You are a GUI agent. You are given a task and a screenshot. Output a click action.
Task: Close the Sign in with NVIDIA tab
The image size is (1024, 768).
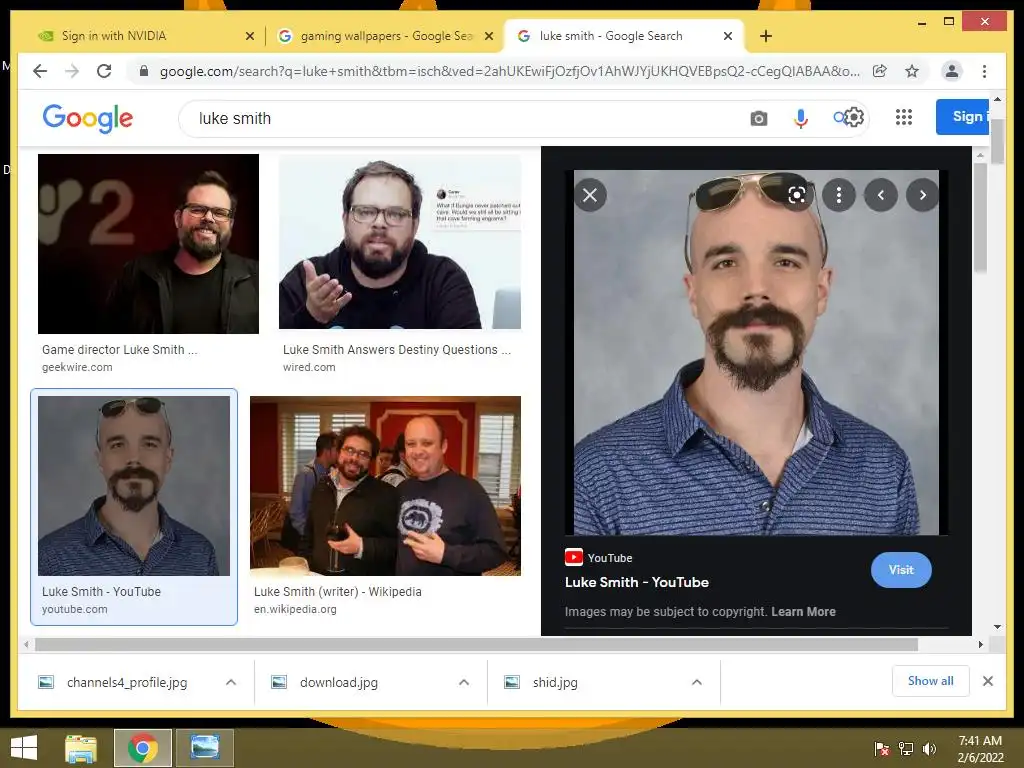[x=249, y=37]
